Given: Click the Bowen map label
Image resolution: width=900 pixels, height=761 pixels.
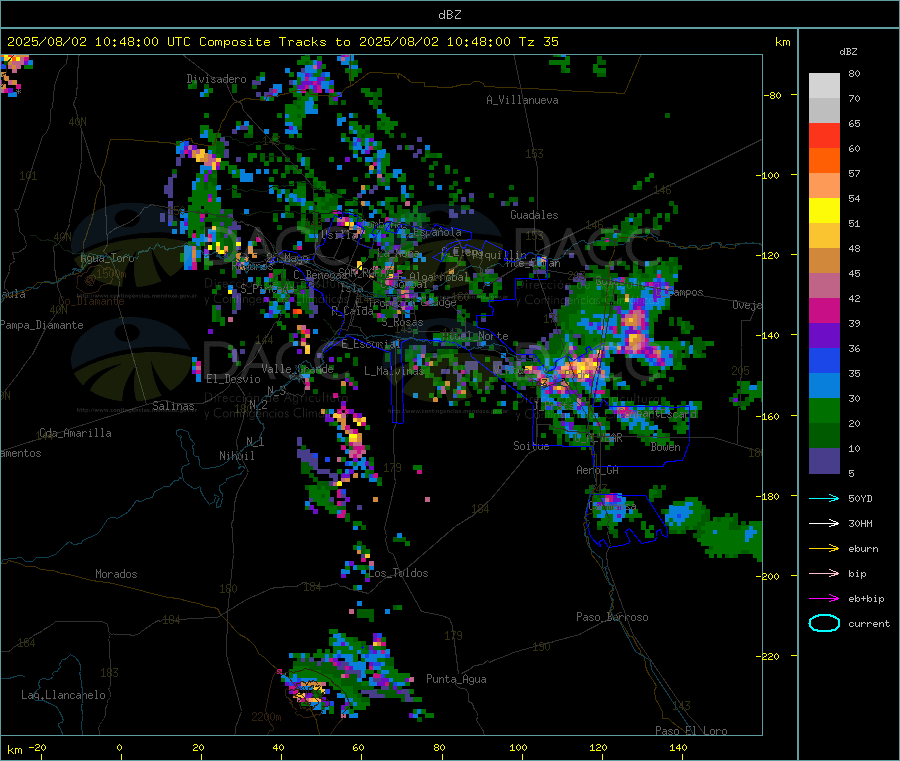Looking at the screenshot, I should 665,447.
